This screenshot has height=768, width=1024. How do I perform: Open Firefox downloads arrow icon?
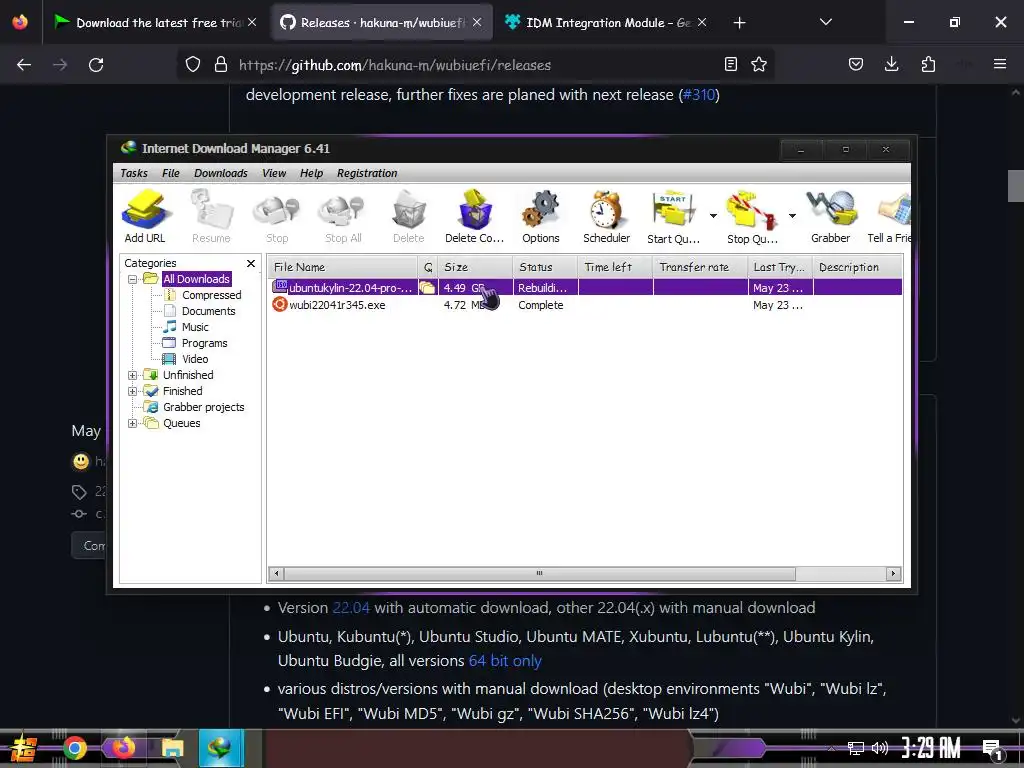[x=891, y=64]
